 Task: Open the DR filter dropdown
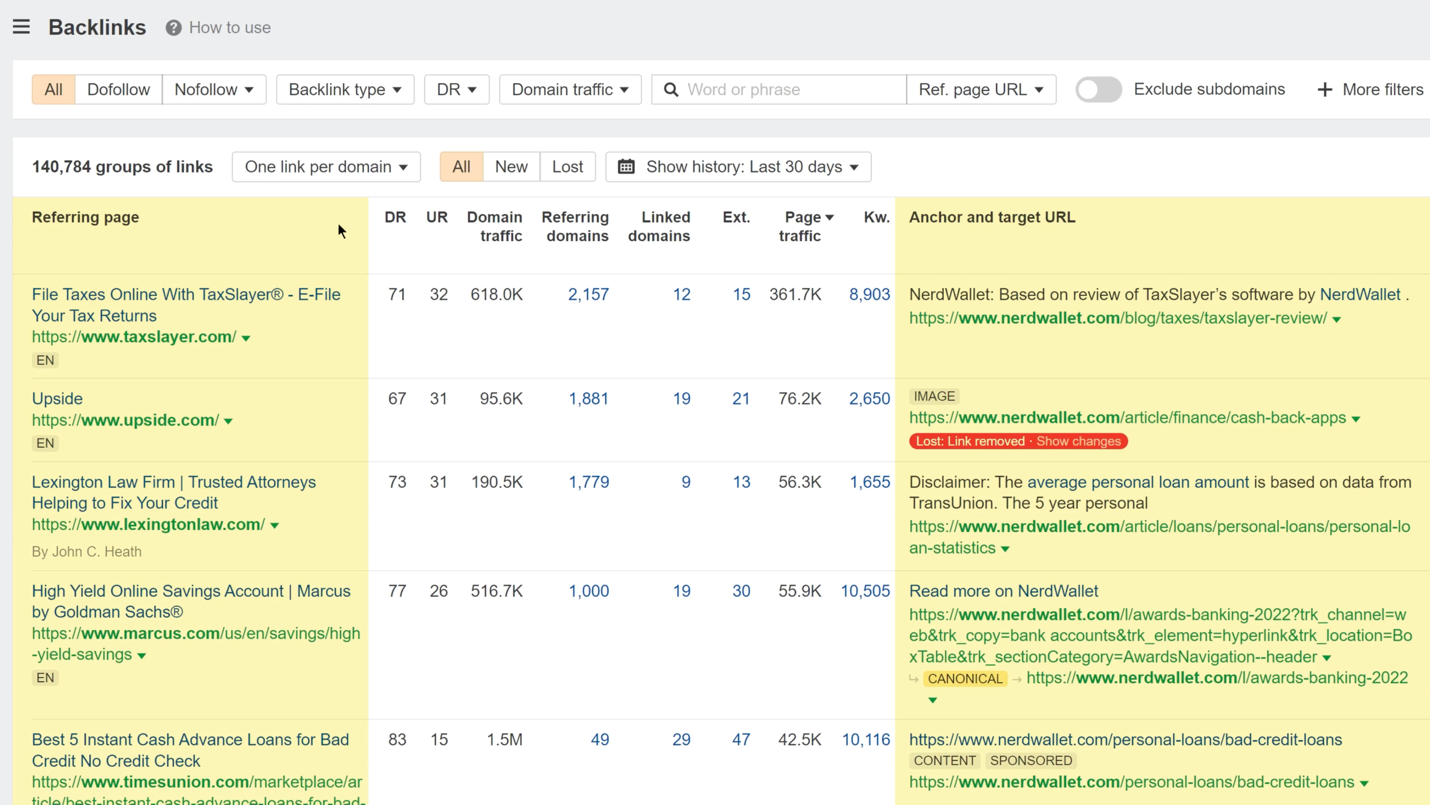456,90
